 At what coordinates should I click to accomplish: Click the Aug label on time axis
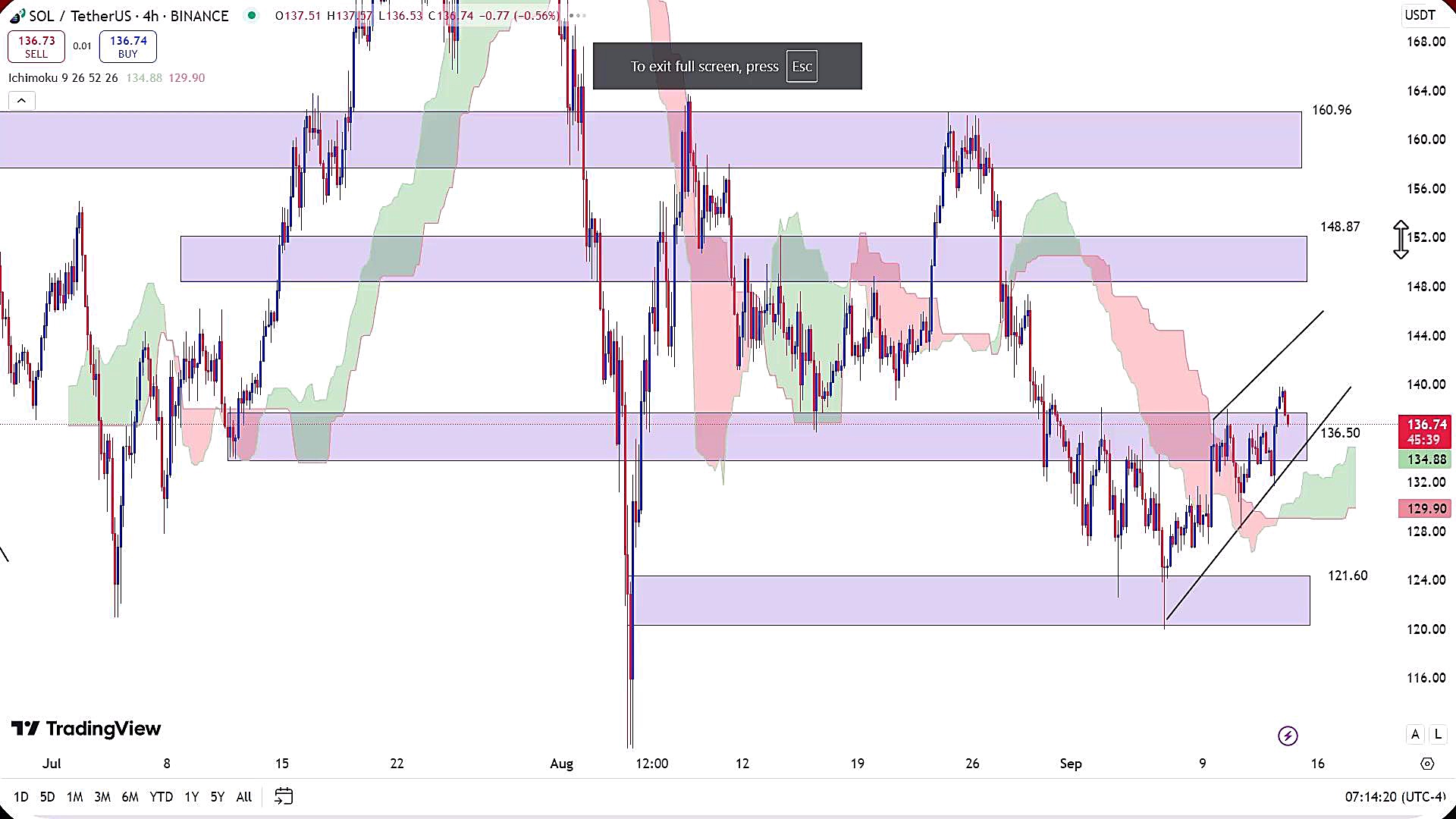[561, 764]
